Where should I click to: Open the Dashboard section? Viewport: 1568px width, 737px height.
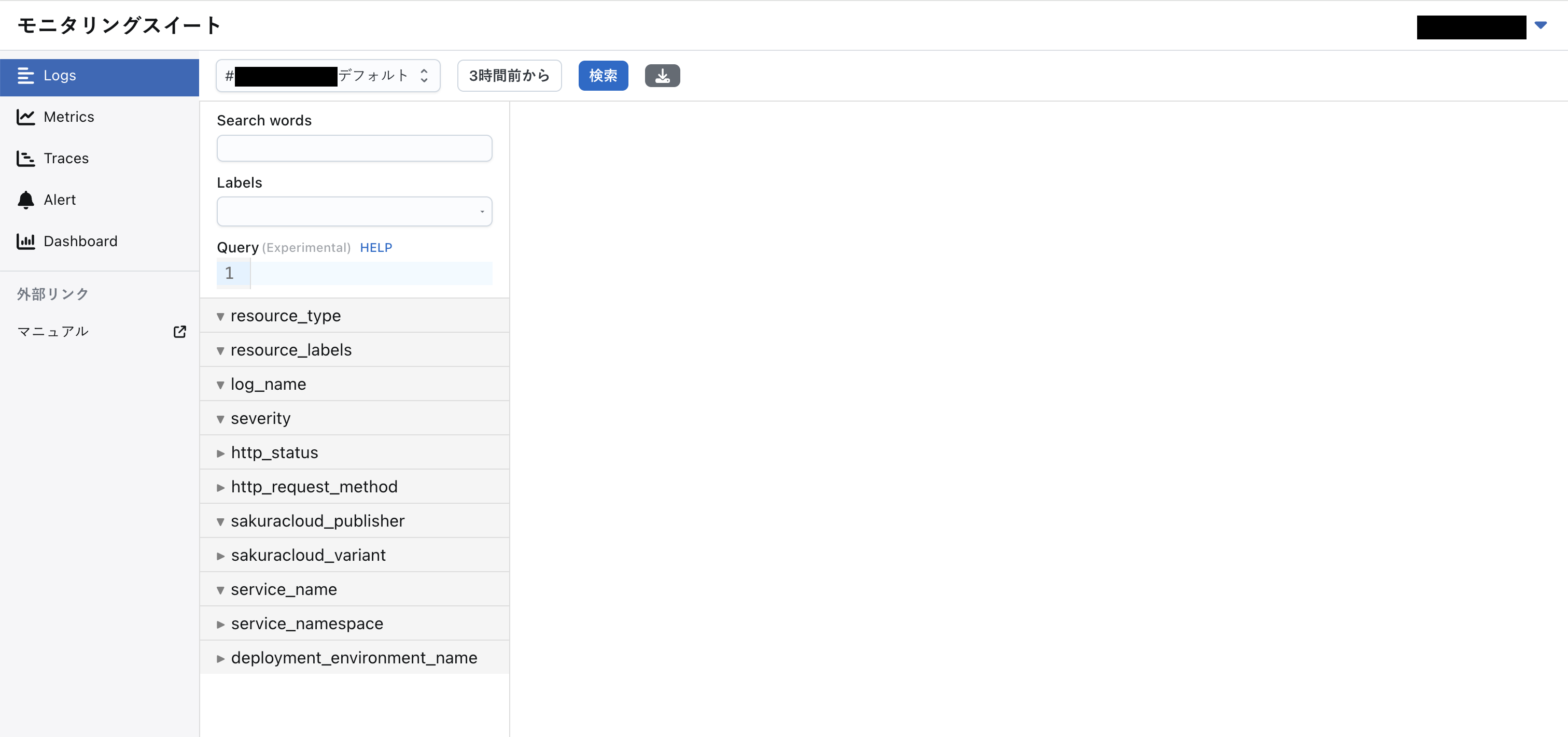click(x=99, y=241)
